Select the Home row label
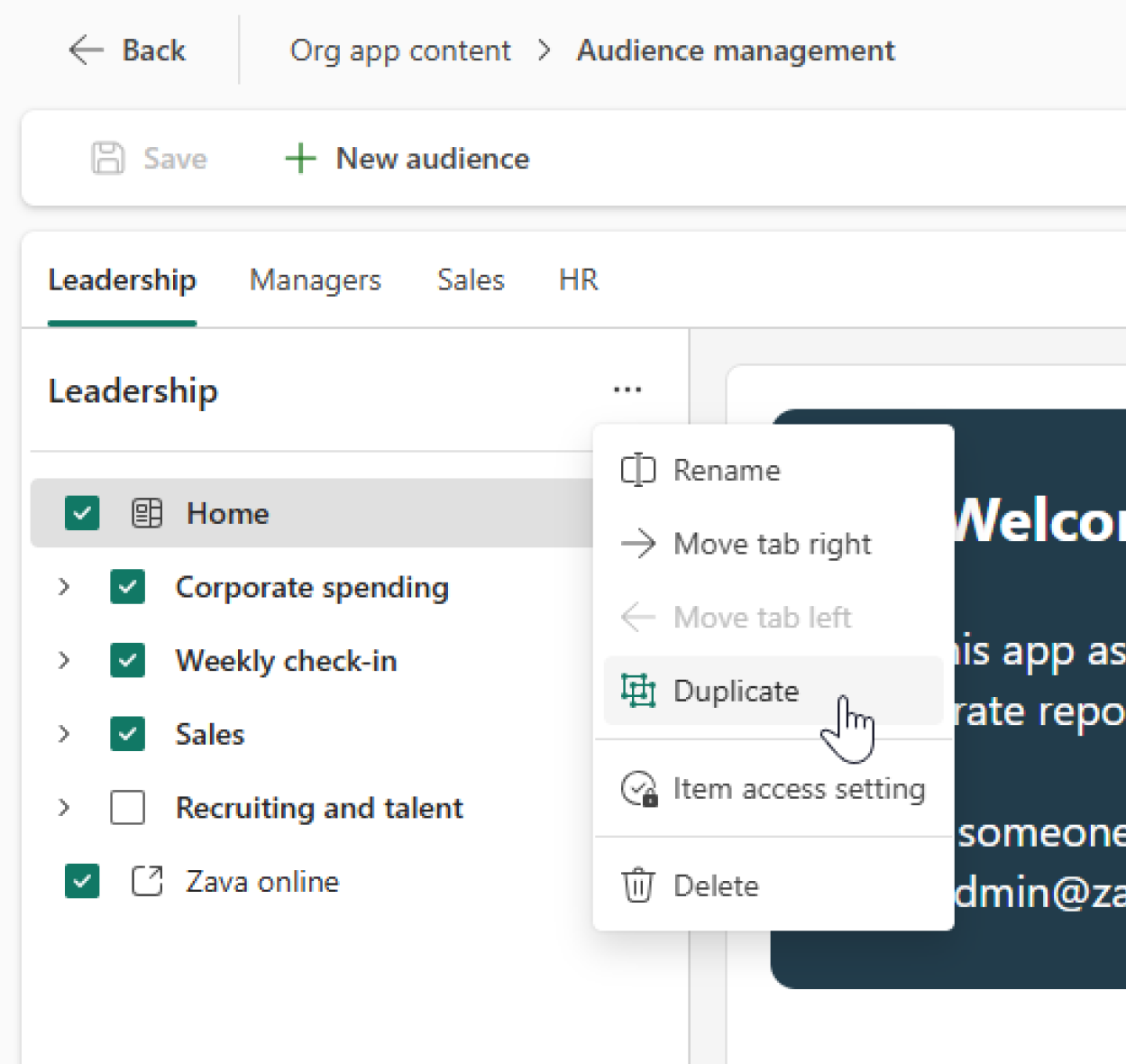Screen dimensions: 1126x1064 click(228, 513)
